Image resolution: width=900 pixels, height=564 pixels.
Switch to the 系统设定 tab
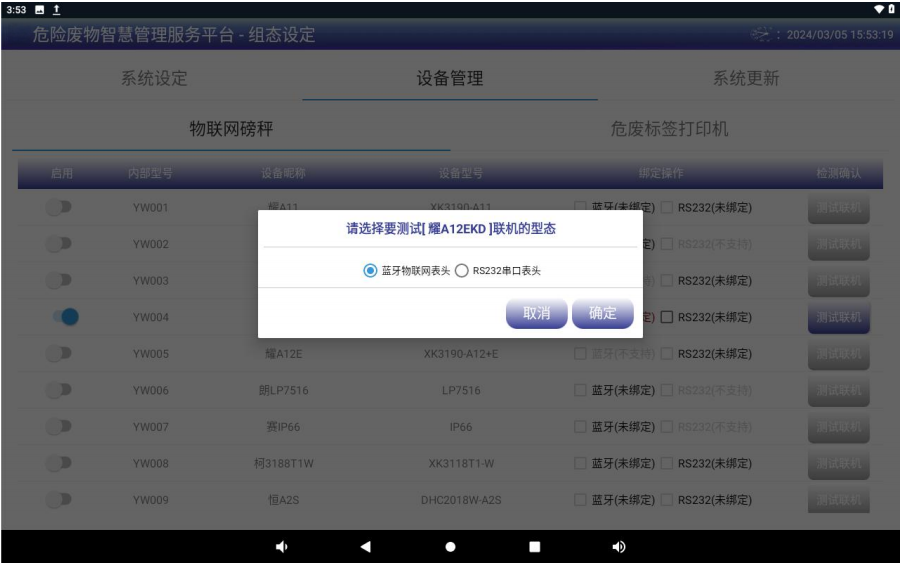point(154,78)
